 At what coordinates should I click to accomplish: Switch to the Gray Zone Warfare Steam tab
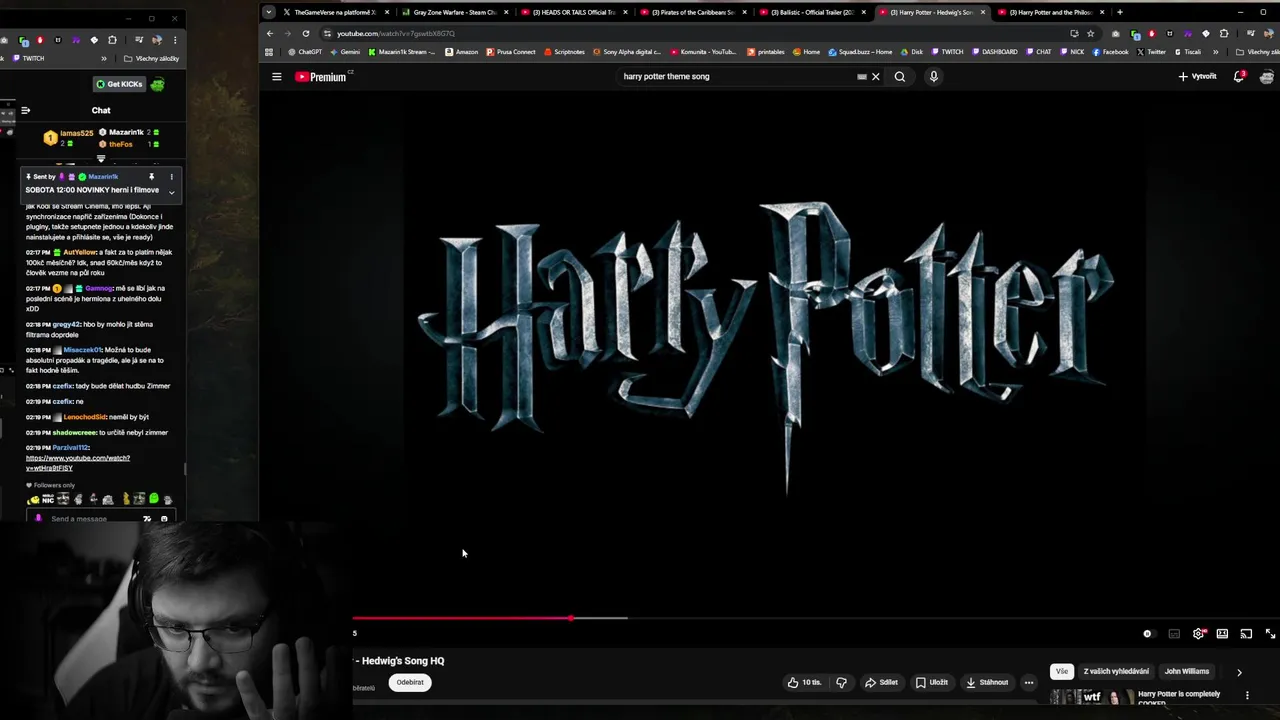point(454,12)
